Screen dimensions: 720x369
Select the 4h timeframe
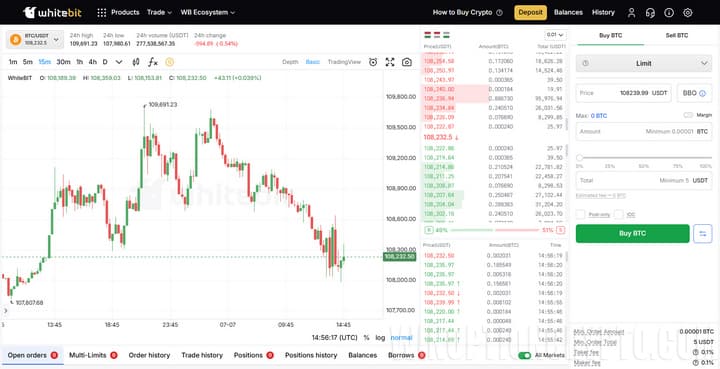(93, 62)
